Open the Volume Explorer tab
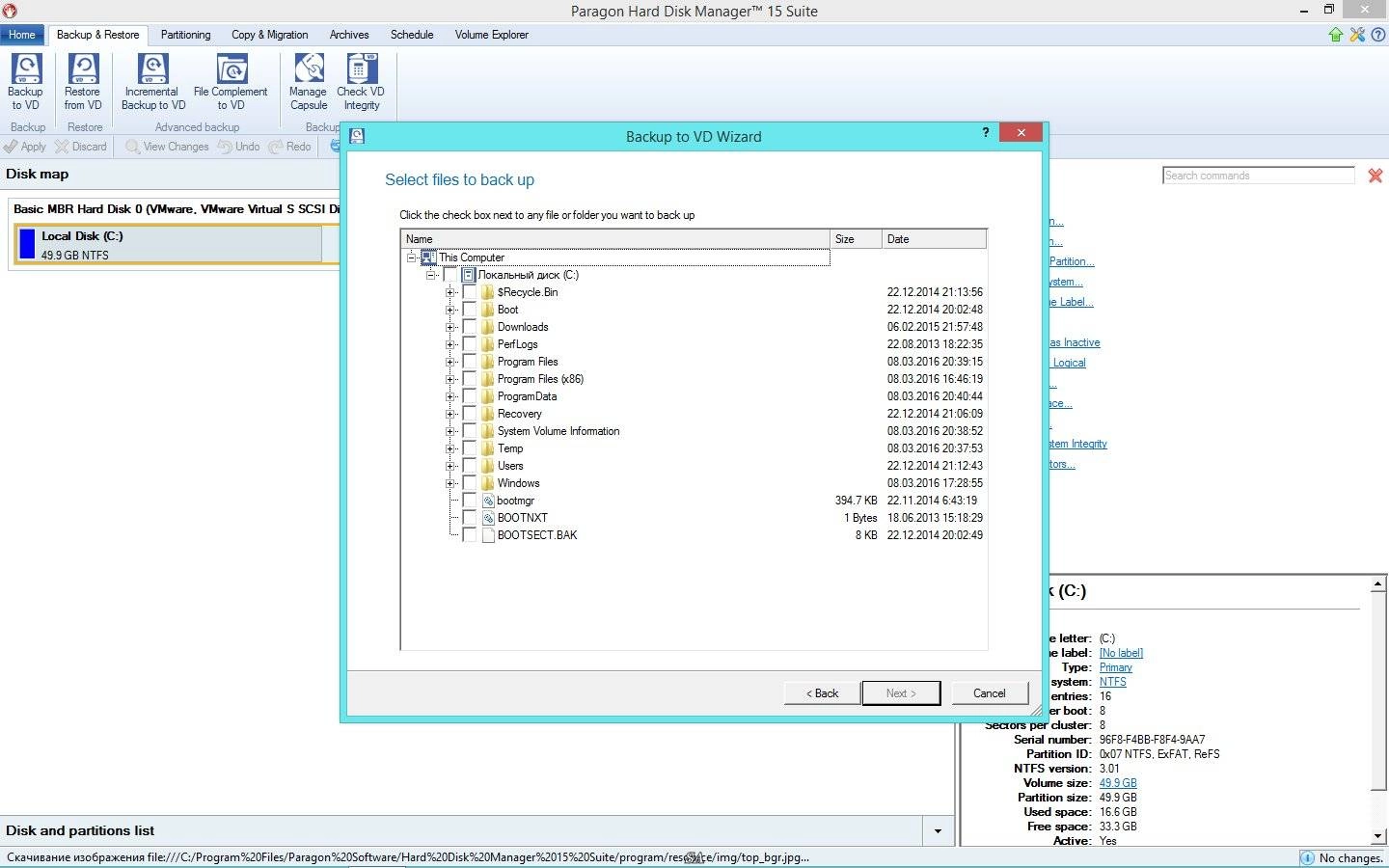Viewport: 1389px width, 868px height. click(x=492, y=35)
